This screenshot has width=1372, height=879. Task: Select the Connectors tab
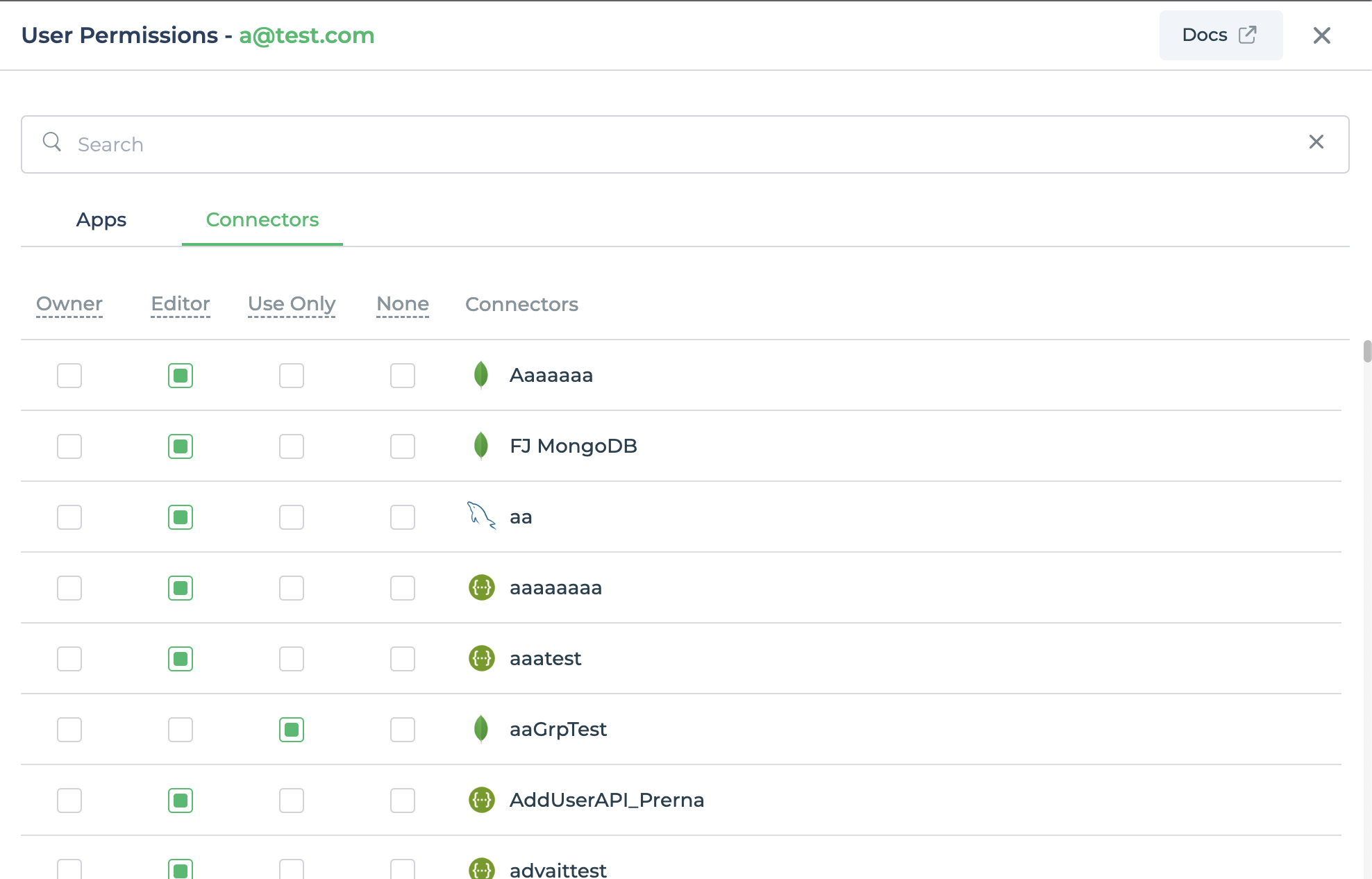(262, 220)
